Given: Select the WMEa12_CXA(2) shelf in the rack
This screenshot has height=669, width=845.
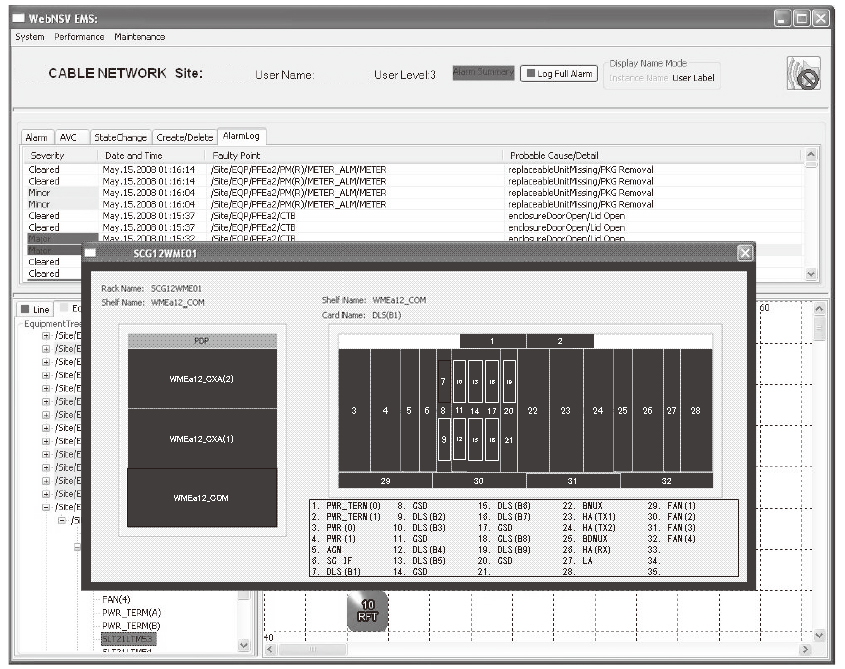Looking at the screenshot, I should click(x=202, y=378).
